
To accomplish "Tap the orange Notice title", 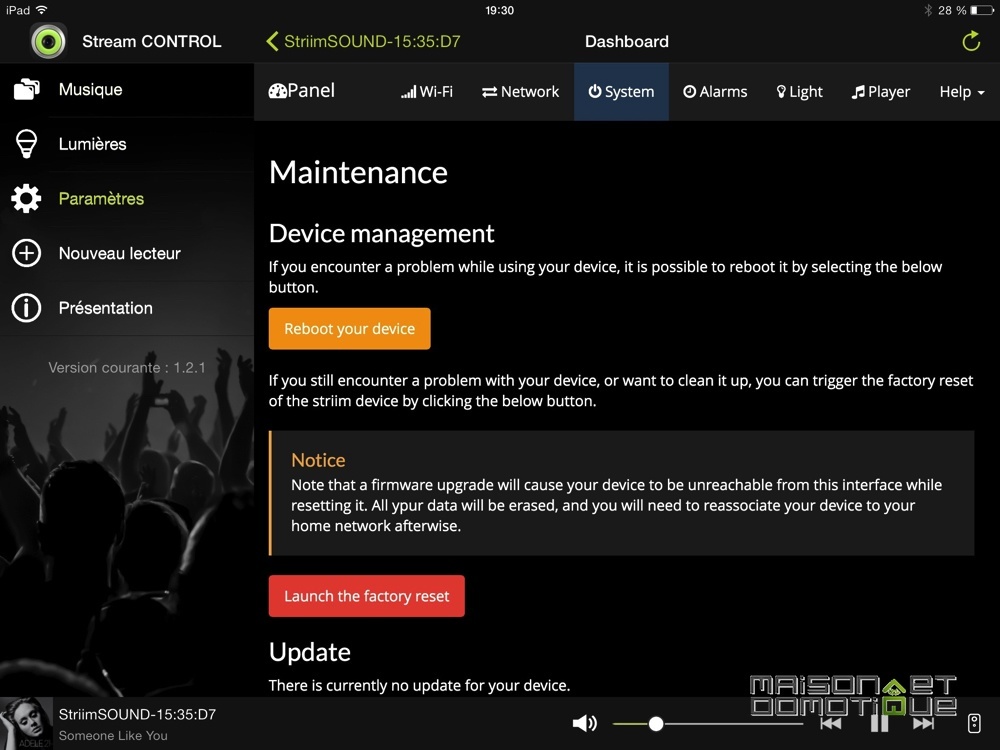I will tap(318, 460).
